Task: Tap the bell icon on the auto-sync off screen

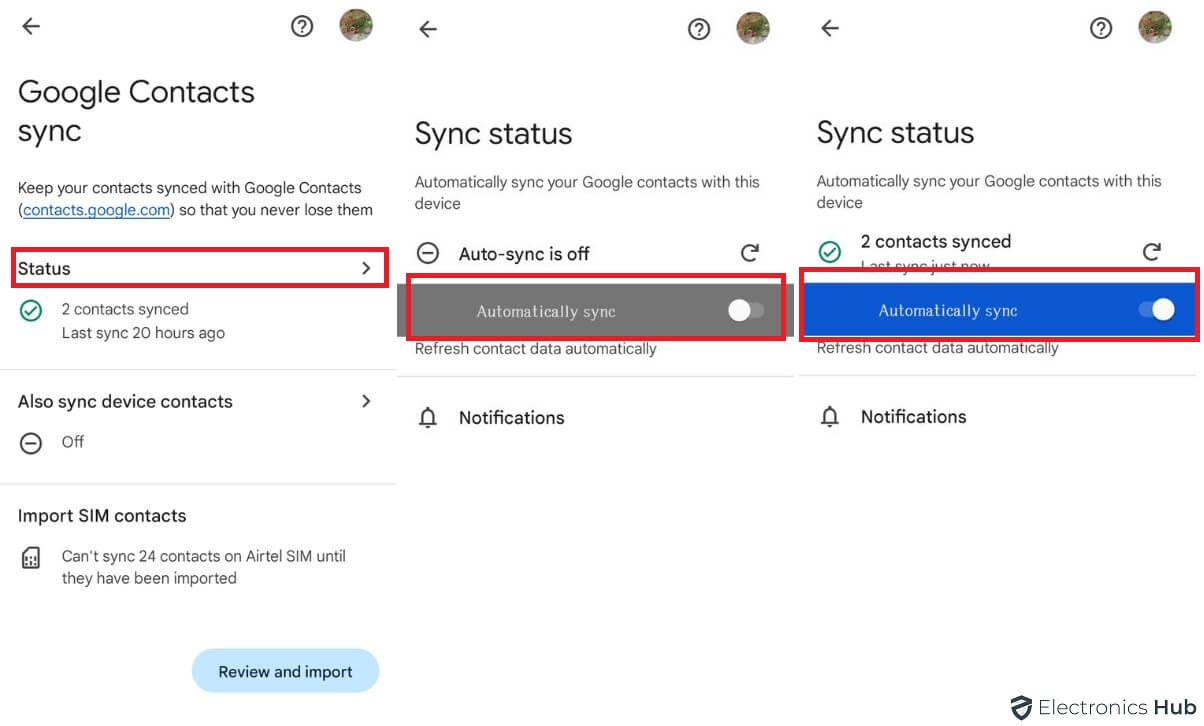Action: tap(428, 418)
